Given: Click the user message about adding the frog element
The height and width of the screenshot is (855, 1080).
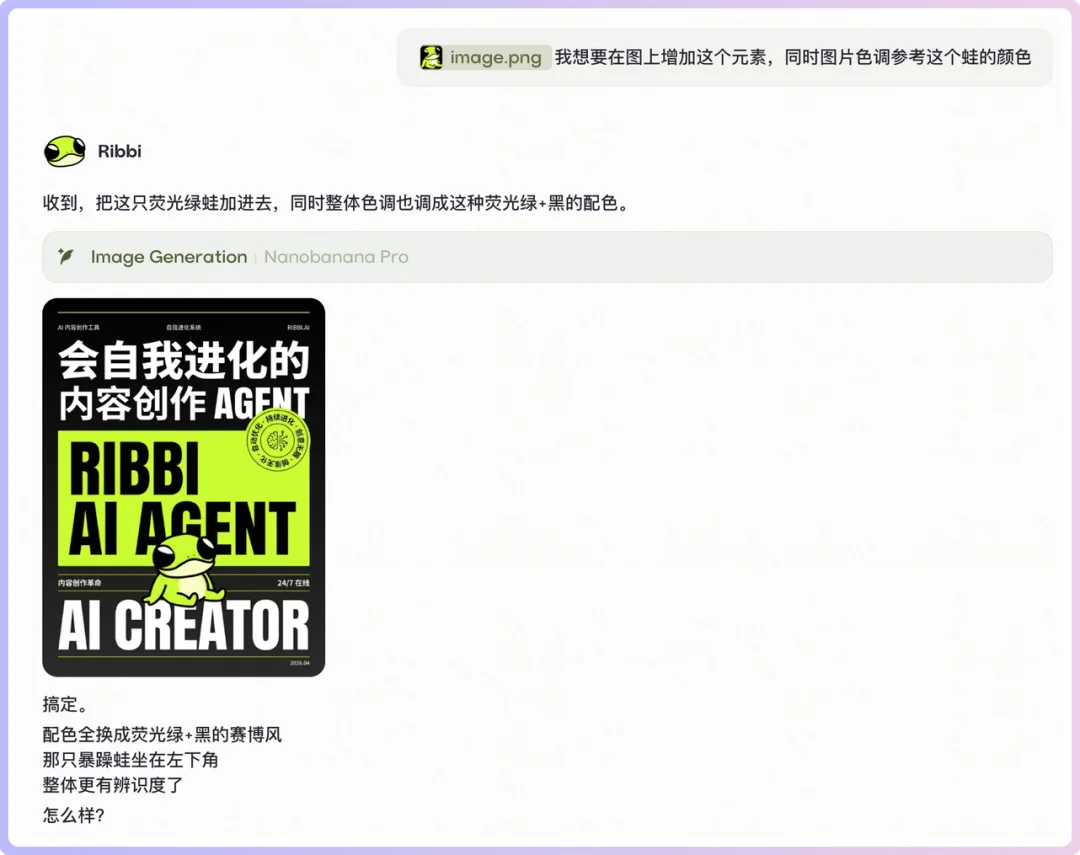Looking at the screenshot, I should (x=792, y=57).
